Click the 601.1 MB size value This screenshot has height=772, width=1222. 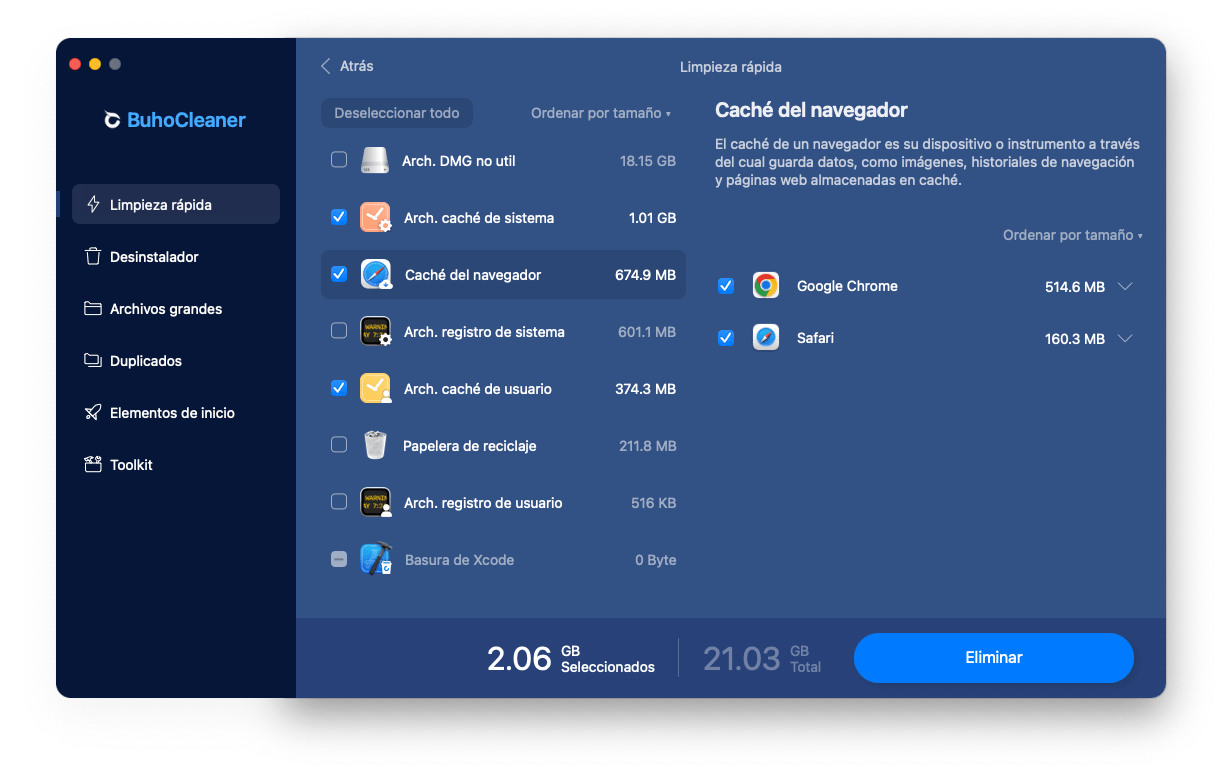(647, 332)
